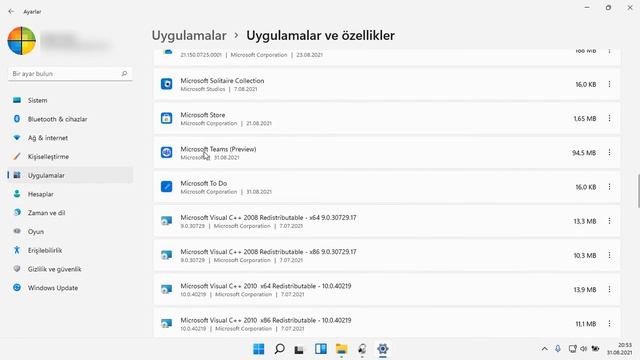Screen dimensions: 640x360
Task: Open Ağ & internet settings
Action: click(x=70, y=138)
